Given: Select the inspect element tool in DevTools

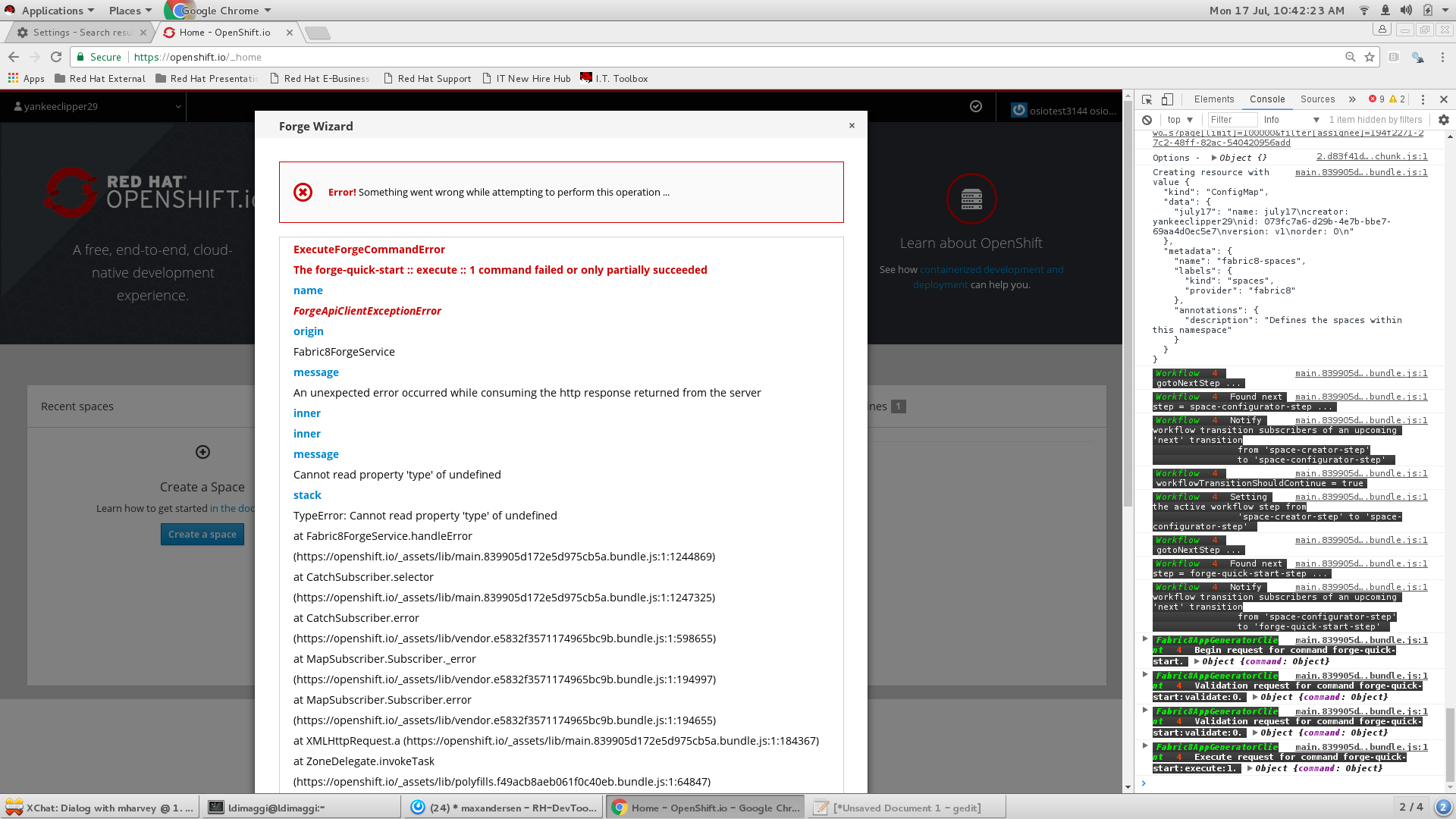Looking at the screenshot, I should (1145, 99).
